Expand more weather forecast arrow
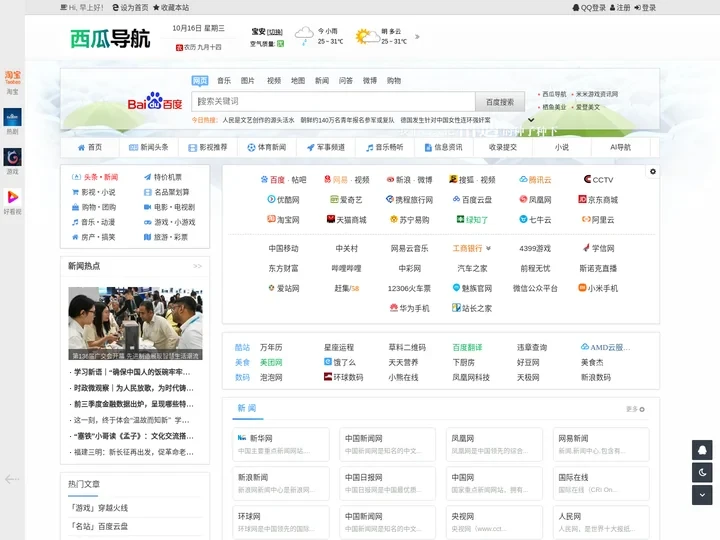The image size is (720, 540). click(417, 36)
